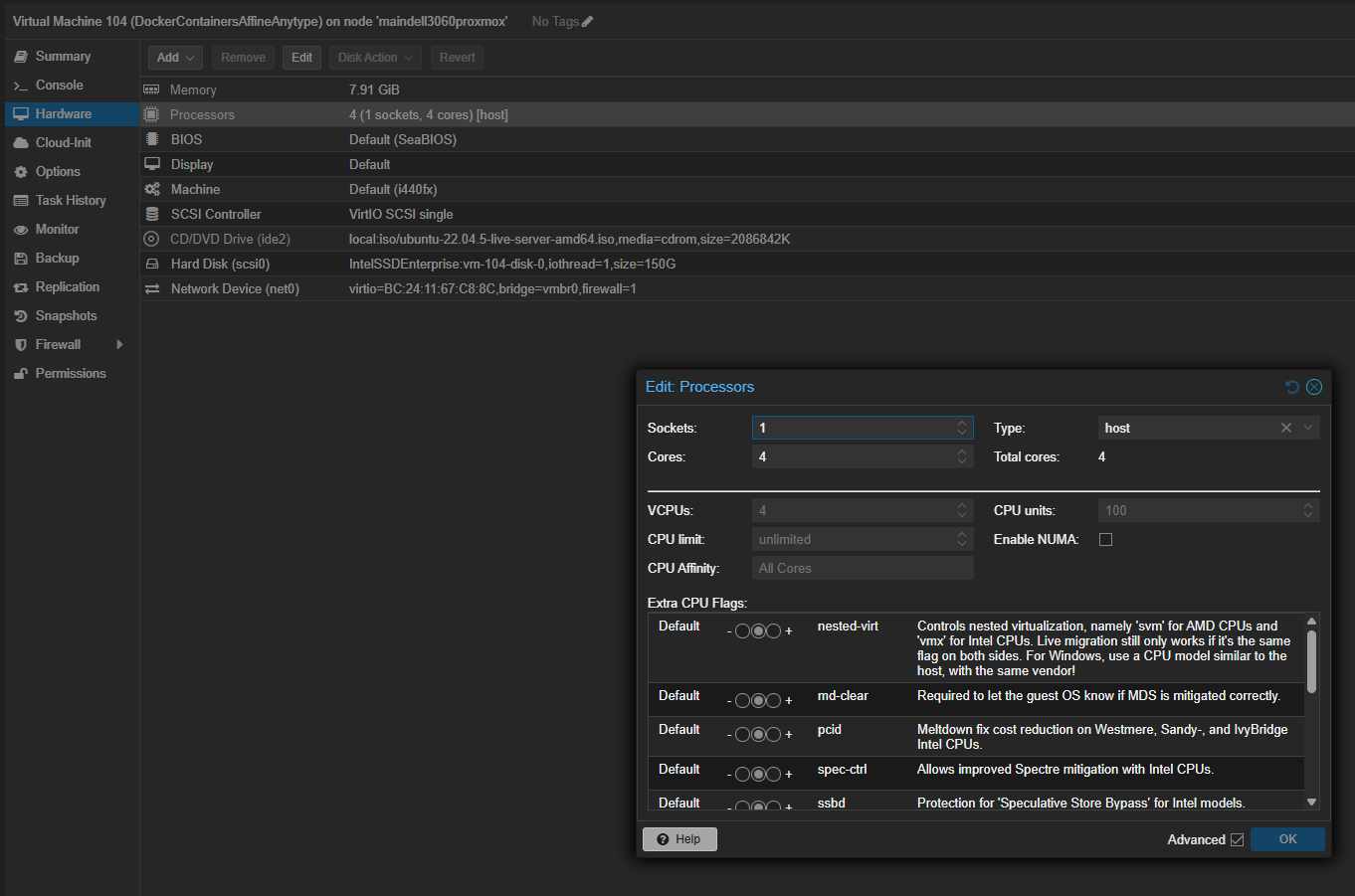Click the reset icon in Edit: Processors dialog

[1291, 387]
